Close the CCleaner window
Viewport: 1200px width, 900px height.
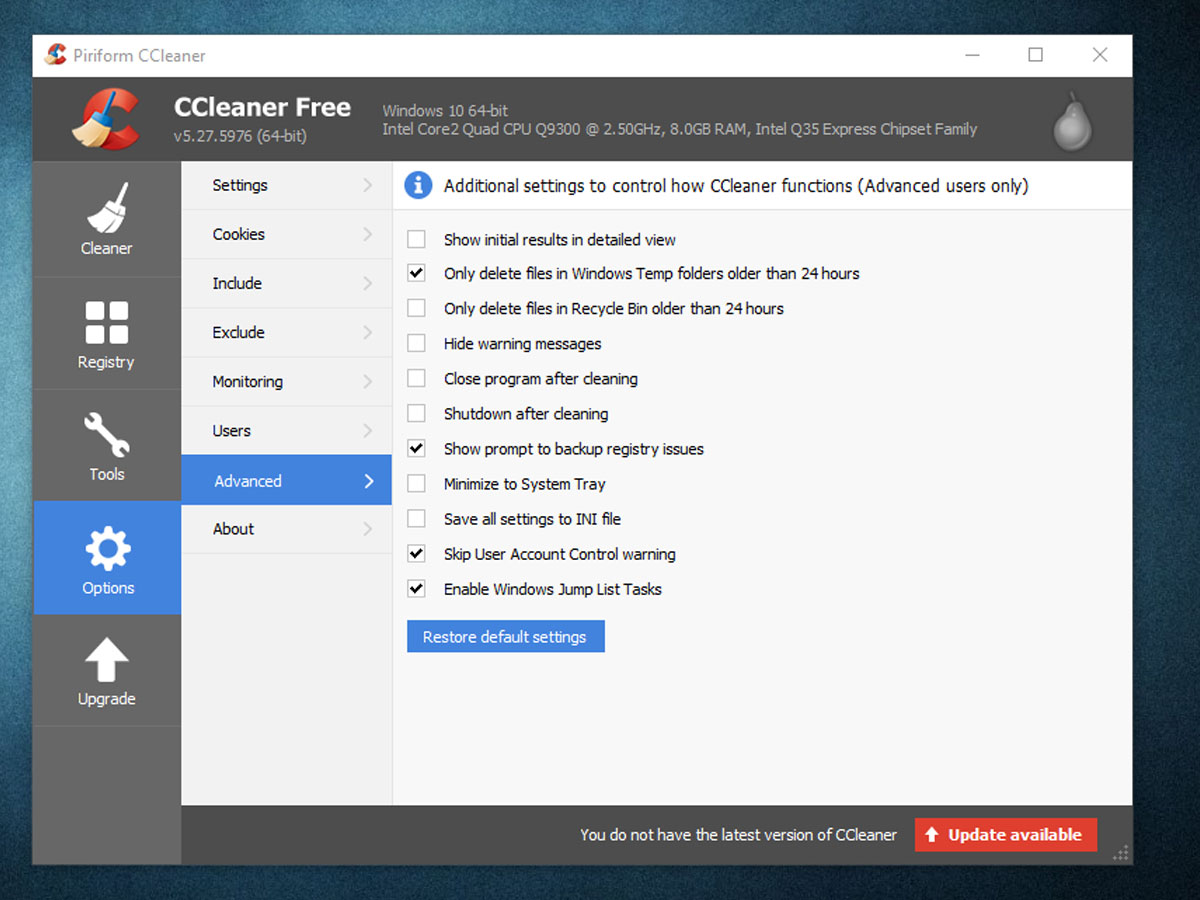(x=1100, y=55)
